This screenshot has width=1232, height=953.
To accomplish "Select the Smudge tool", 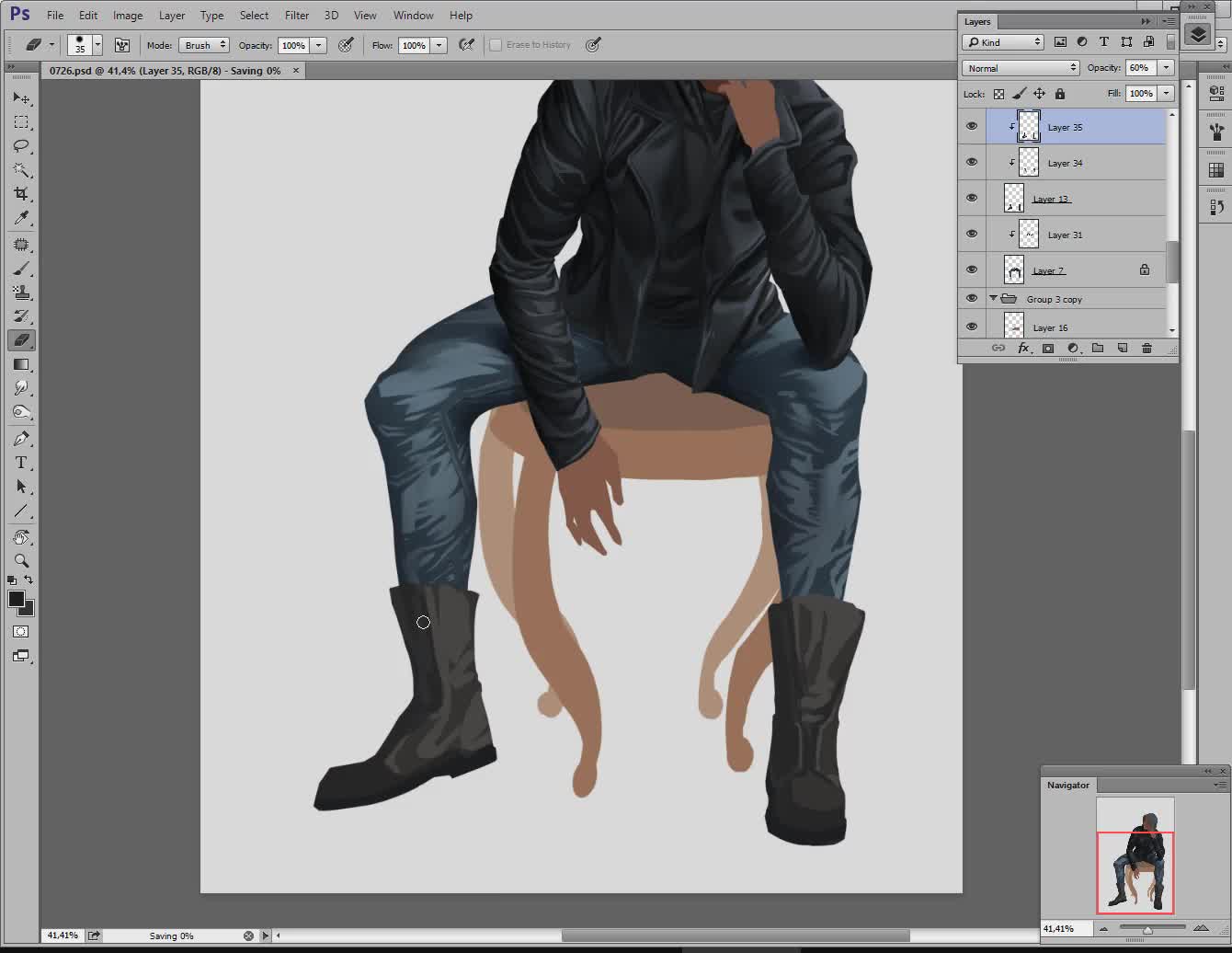I will click(x=21, y=388).
